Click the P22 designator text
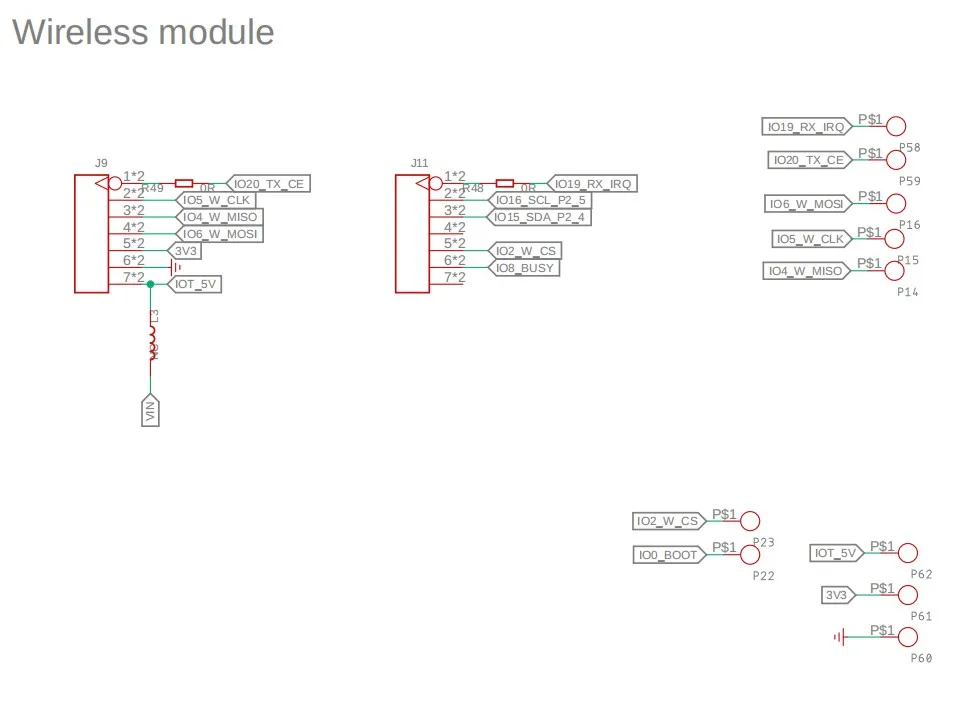Image resolution: width=955 pixels, height=705 pixels. (x=764, y=576)
